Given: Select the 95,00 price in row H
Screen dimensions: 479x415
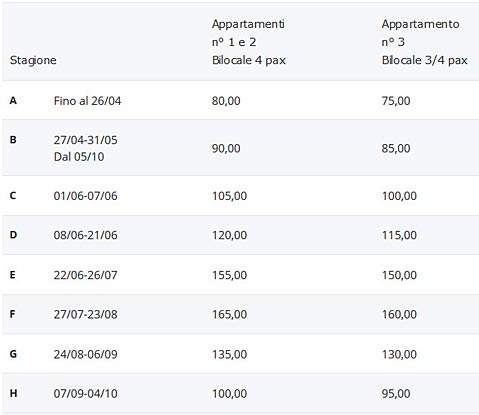Looking at the screenshot, I should point(396,394).
